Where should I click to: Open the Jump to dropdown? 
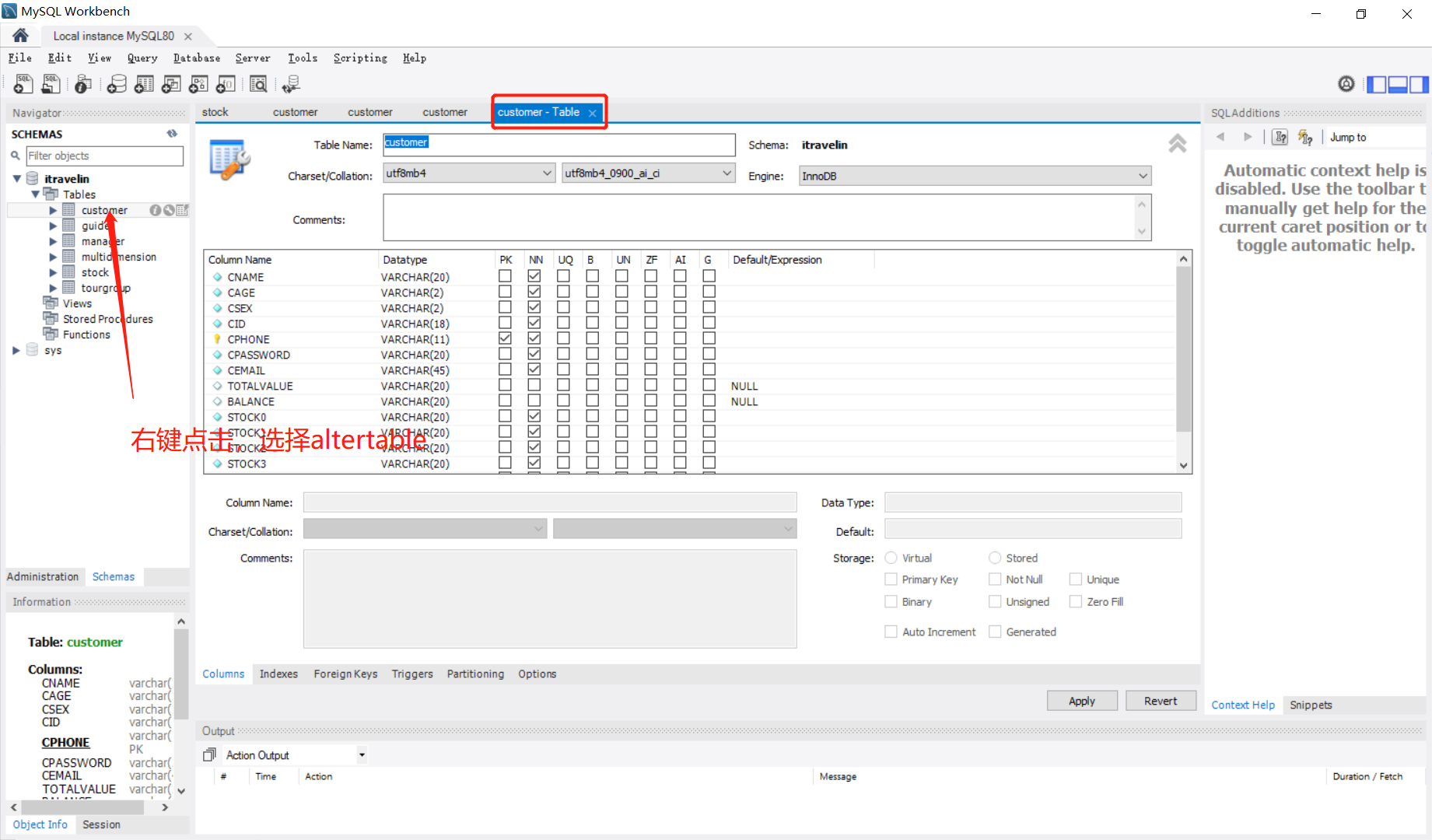[1374, 137]
